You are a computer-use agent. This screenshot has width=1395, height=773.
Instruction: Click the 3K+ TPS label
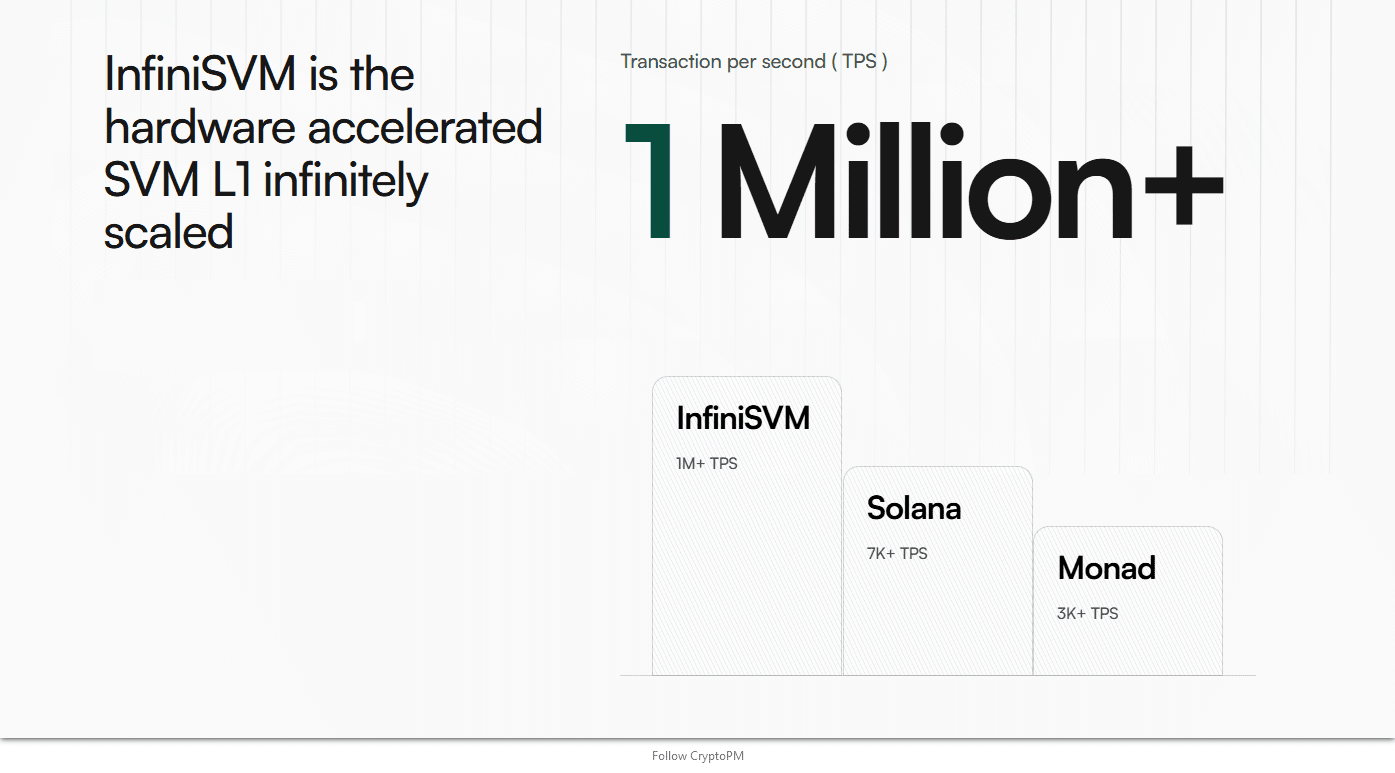1088,614
